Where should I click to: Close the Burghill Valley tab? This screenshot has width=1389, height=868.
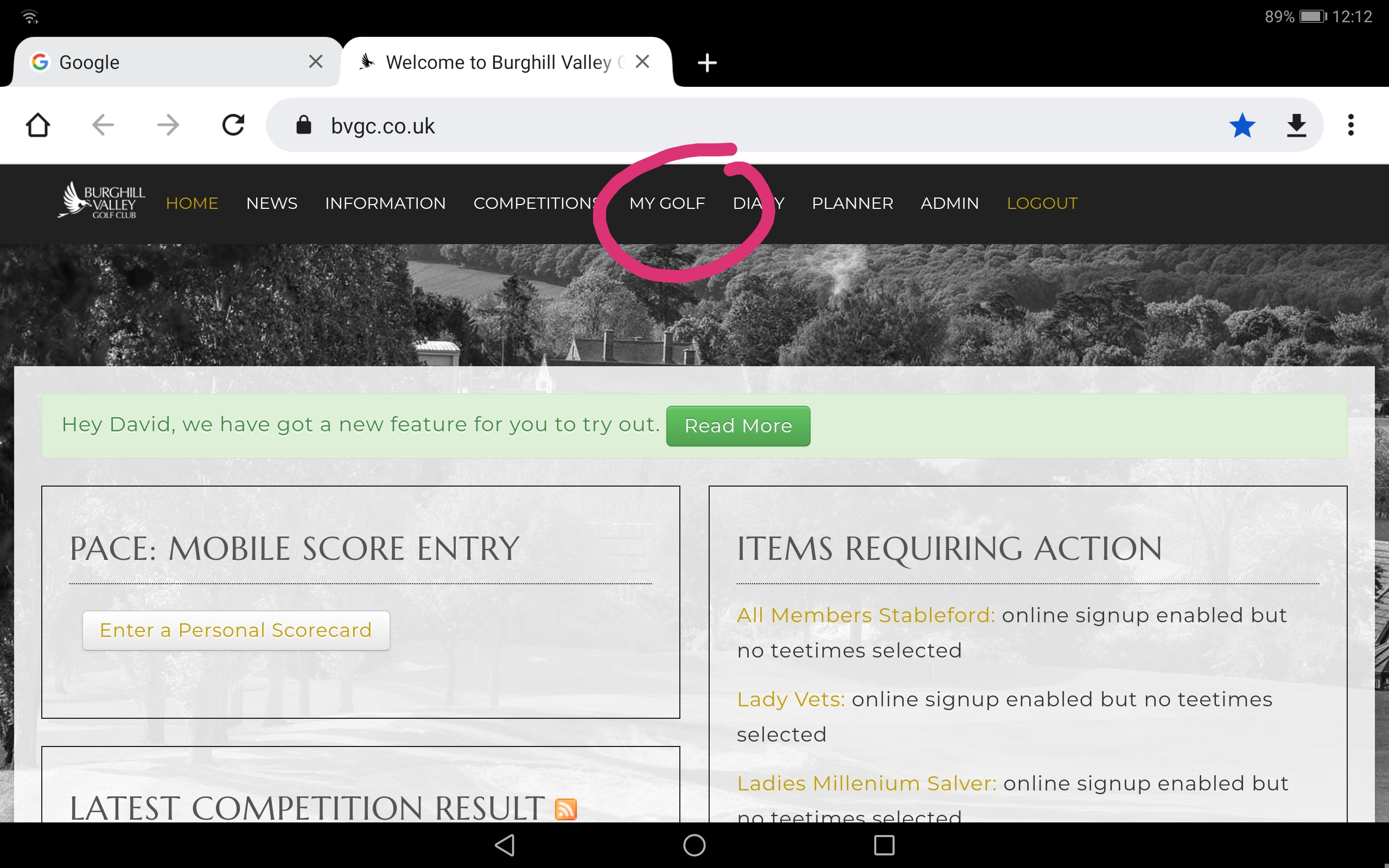[643, 61]
